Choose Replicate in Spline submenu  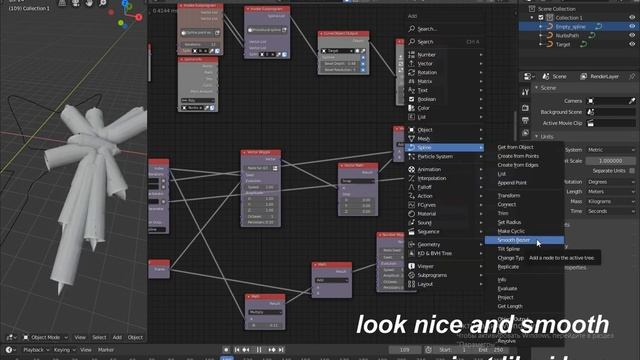tap(524, 267)
